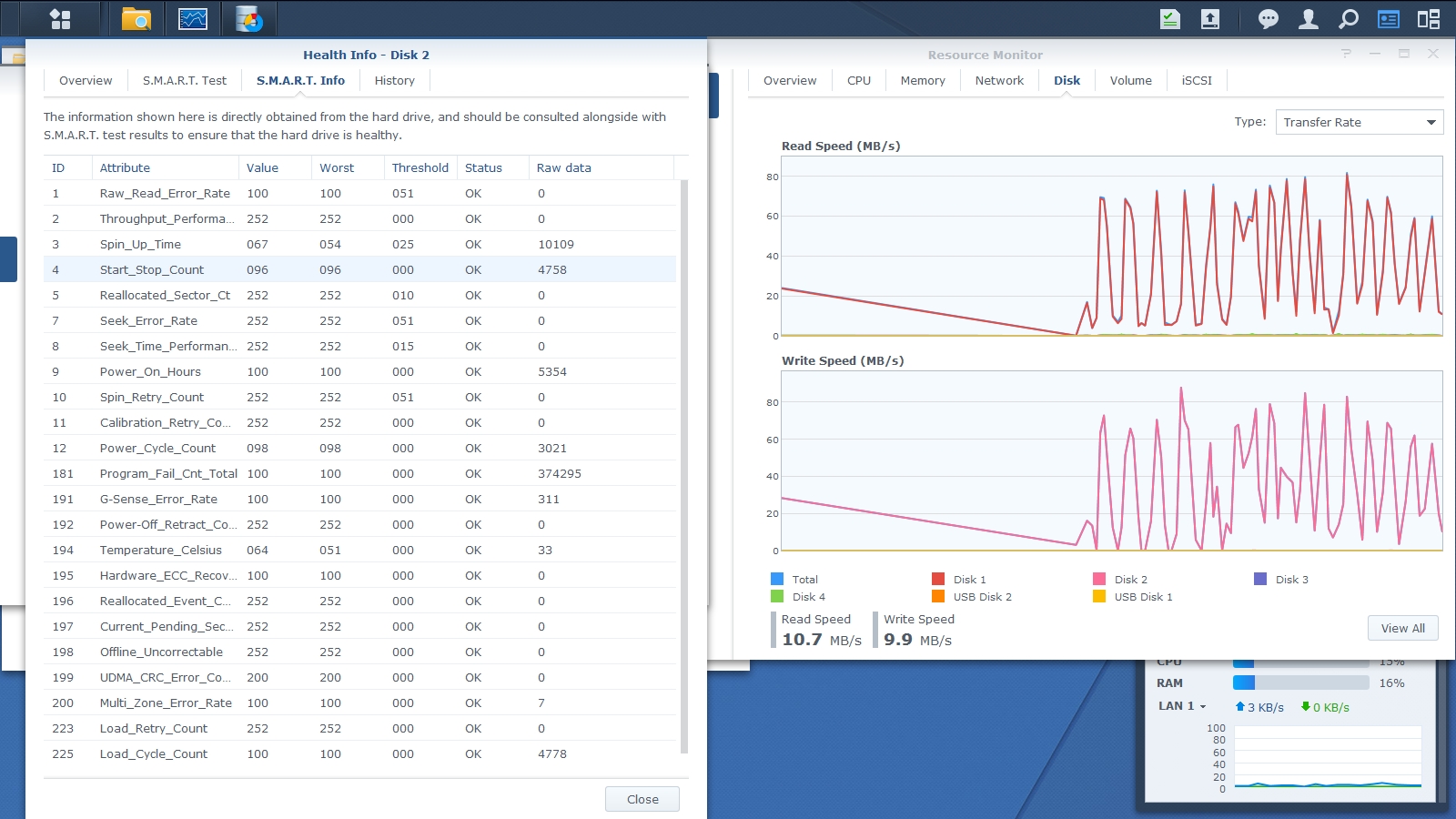Toggle the widgets panel icon
Screen dimensions: 1456x819
[x=1389, y=18]
